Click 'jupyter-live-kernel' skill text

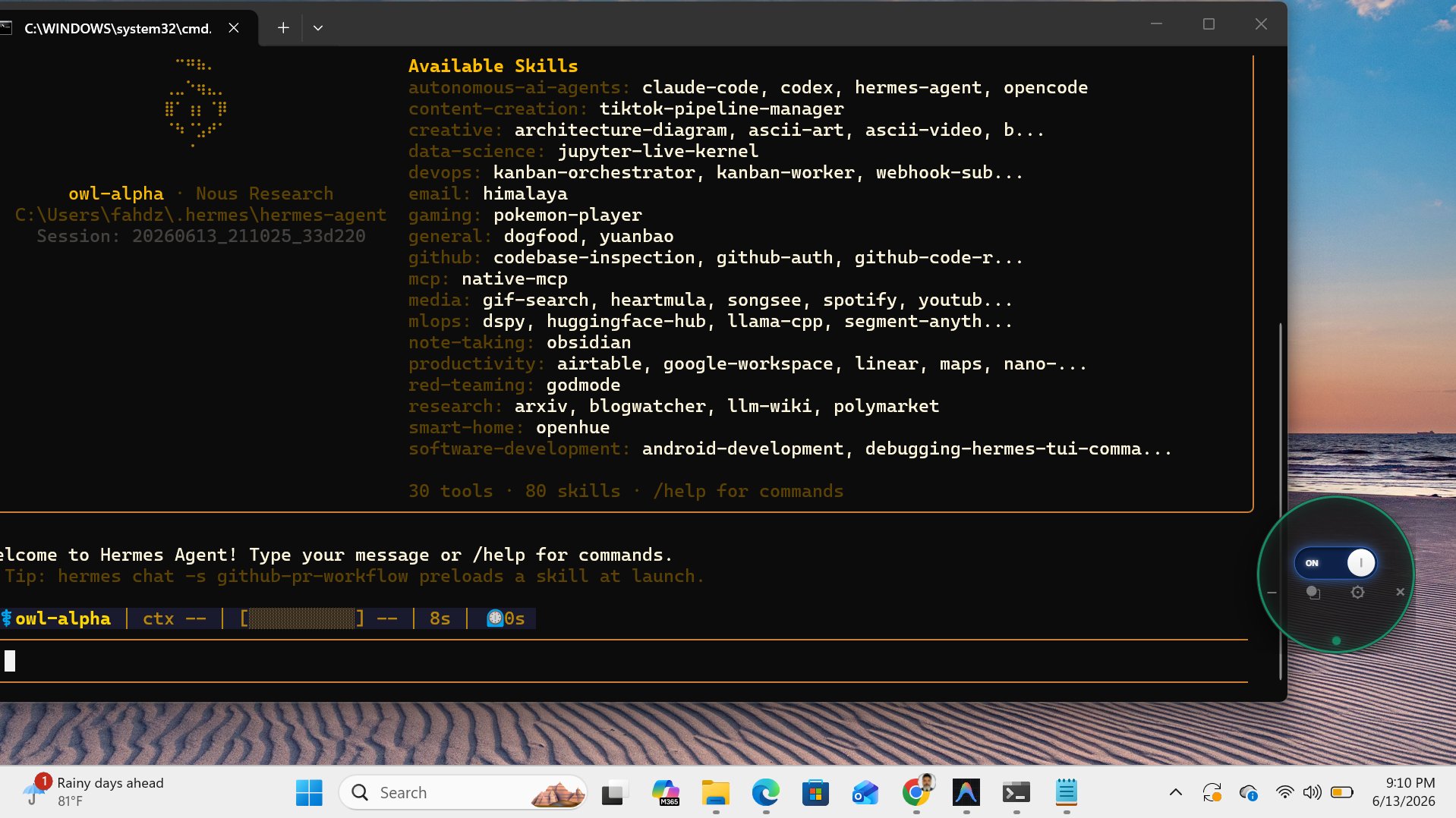(657, 151)
